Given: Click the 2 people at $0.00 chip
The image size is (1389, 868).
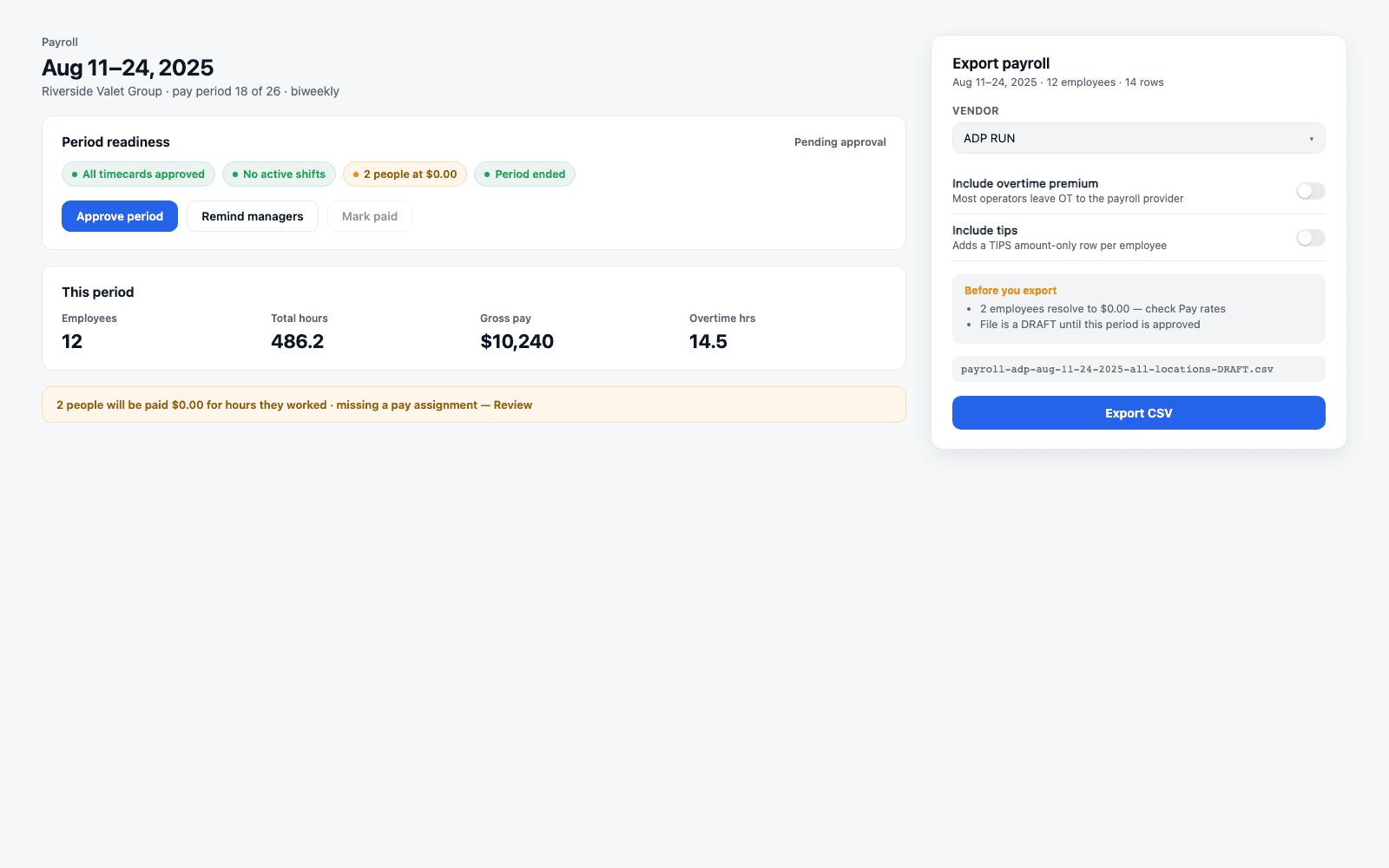Looking at the screenshot, I should coord(405,174).
